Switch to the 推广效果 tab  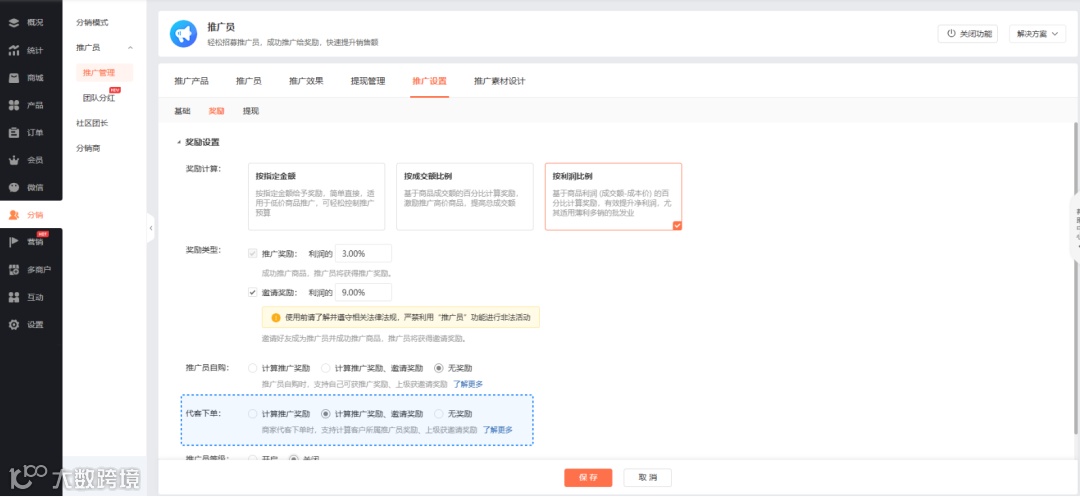[306, 81]
